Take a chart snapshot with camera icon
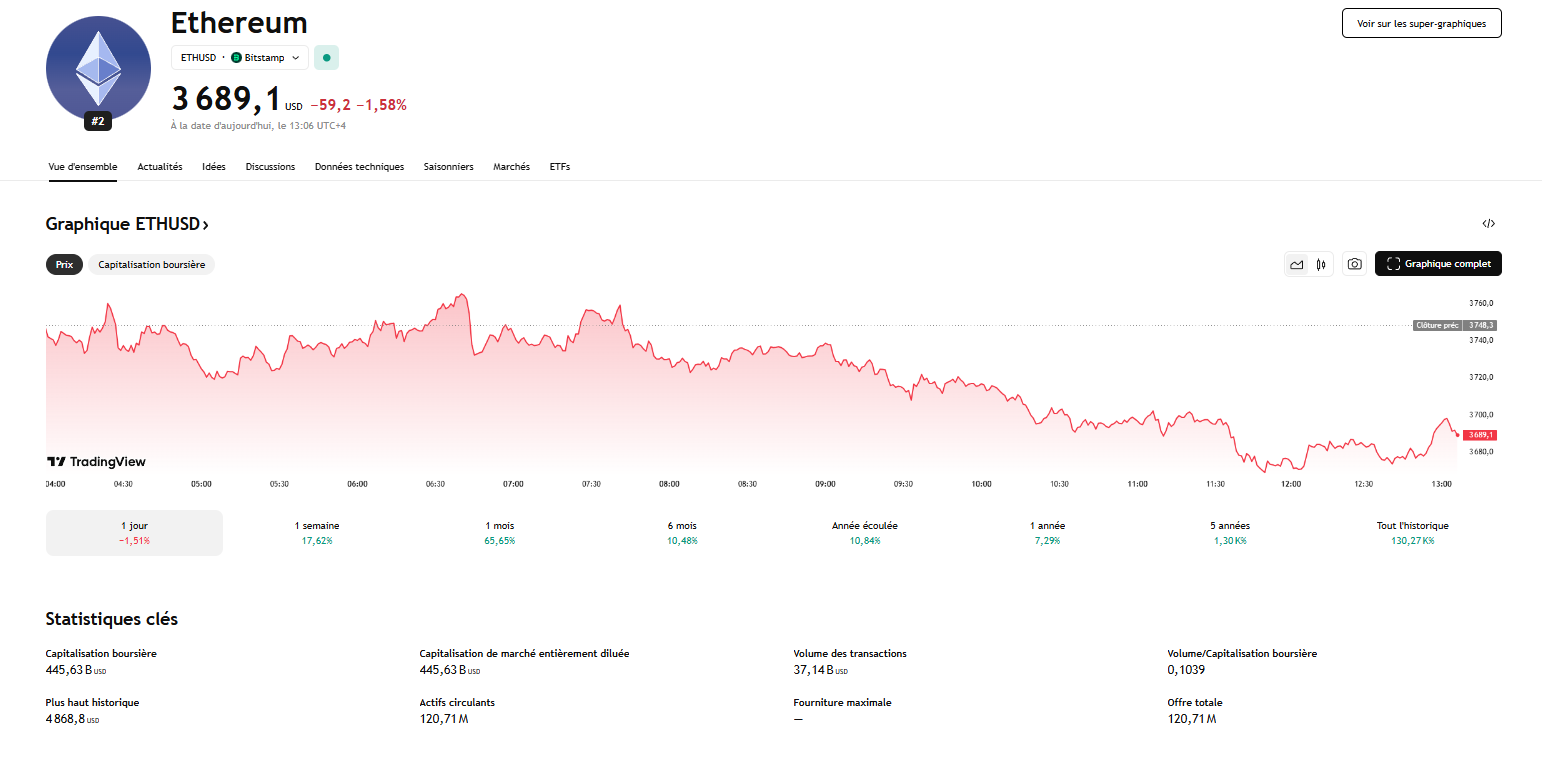This screenshot has height=764, width=1542. pyautogui.click(x=1354, y=264)
